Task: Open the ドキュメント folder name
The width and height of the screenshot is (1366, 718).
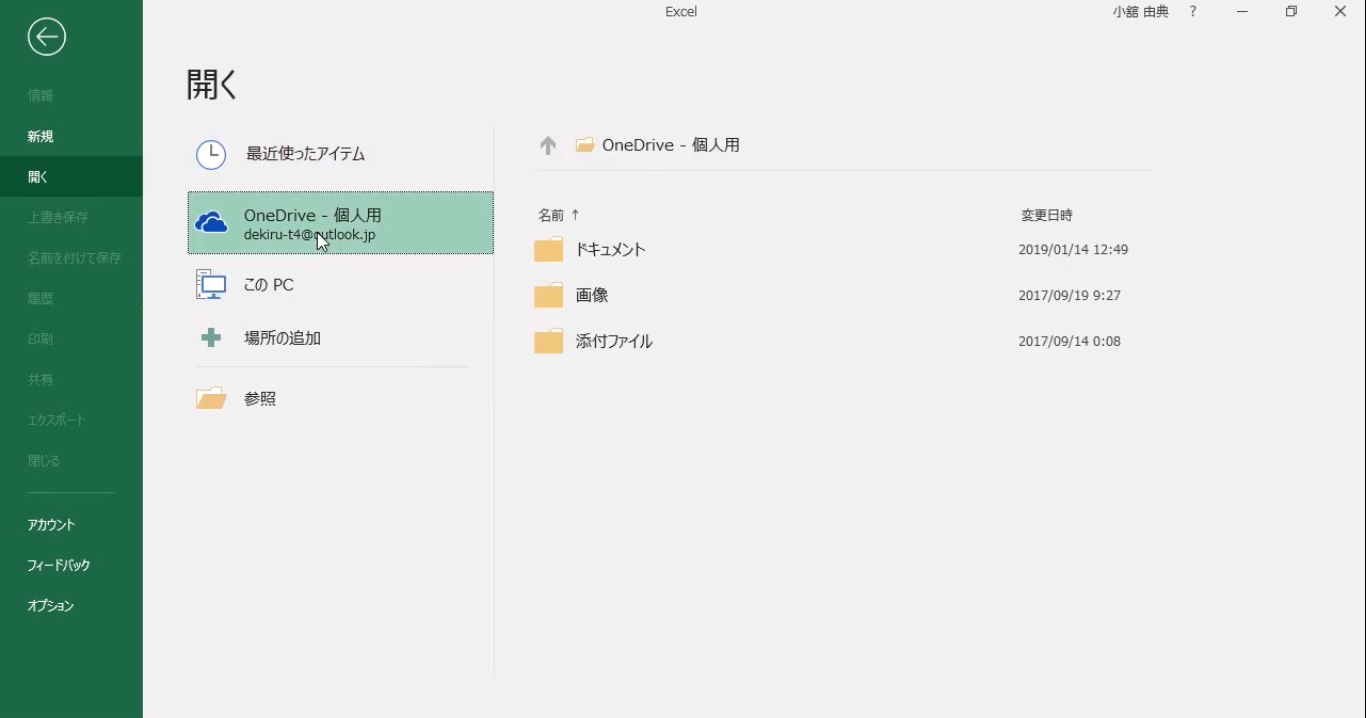Action: pos(611,250)
